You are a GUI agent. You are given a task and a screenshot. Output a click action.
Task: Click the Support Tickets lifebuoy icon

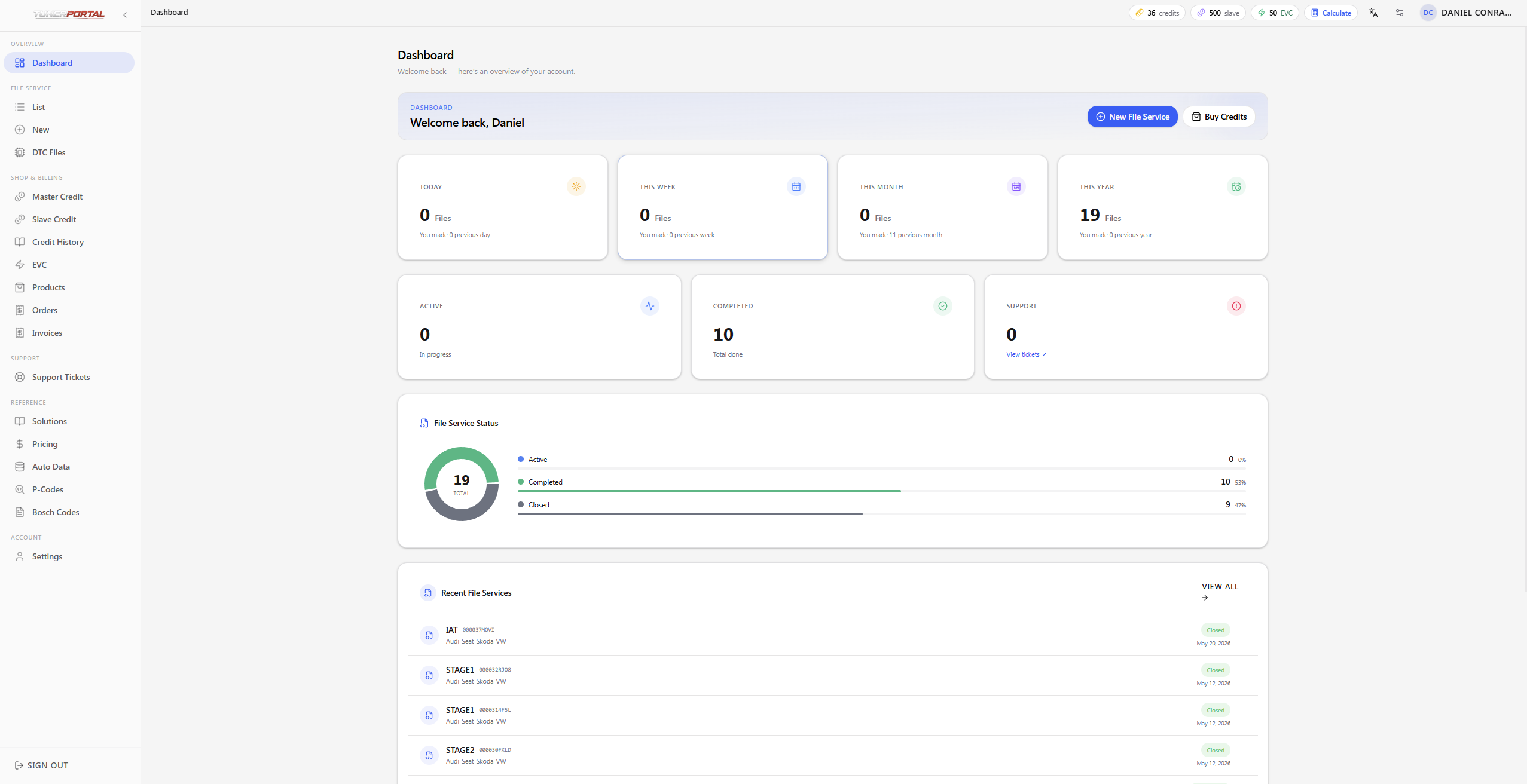20,377
